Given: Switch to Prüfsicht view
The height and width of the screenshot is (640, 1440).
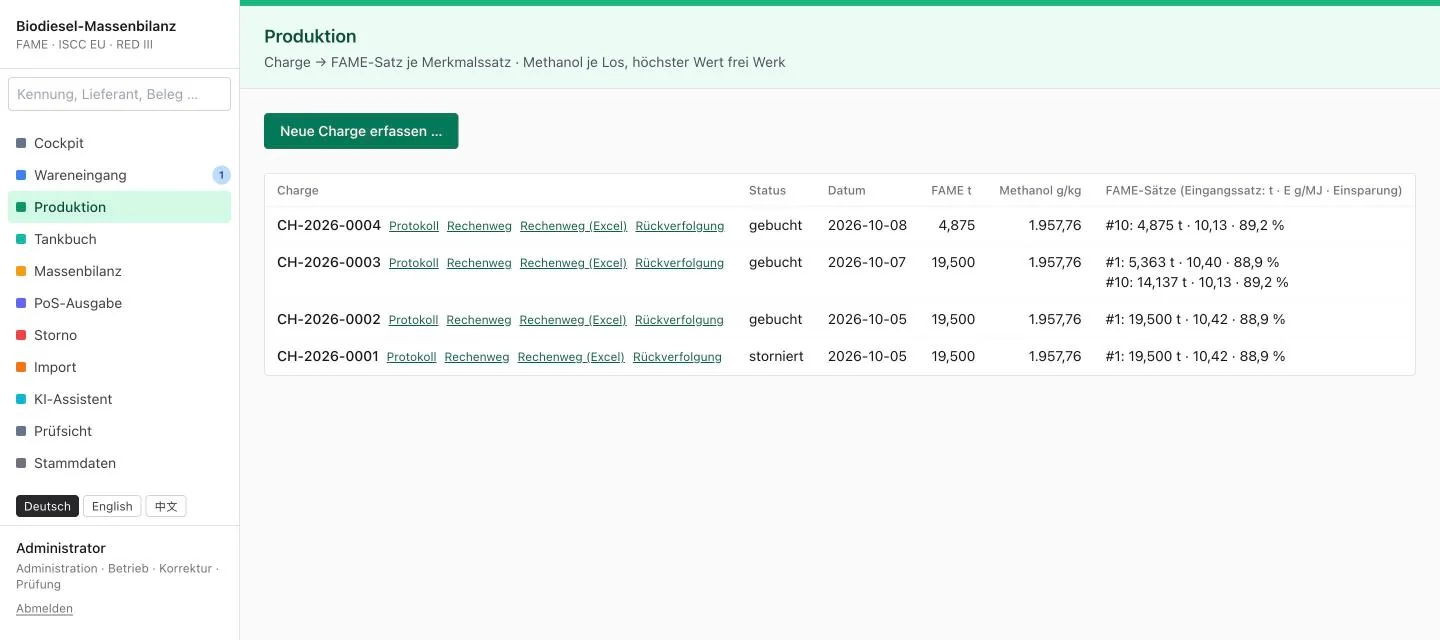Looking at the screenshot, I should [119, 431].
